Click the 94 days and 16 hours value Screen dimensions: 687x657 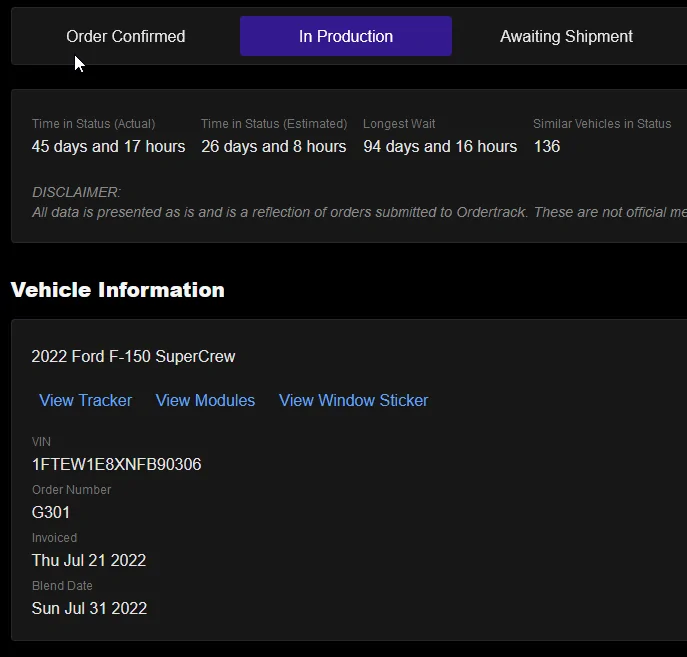440,146
